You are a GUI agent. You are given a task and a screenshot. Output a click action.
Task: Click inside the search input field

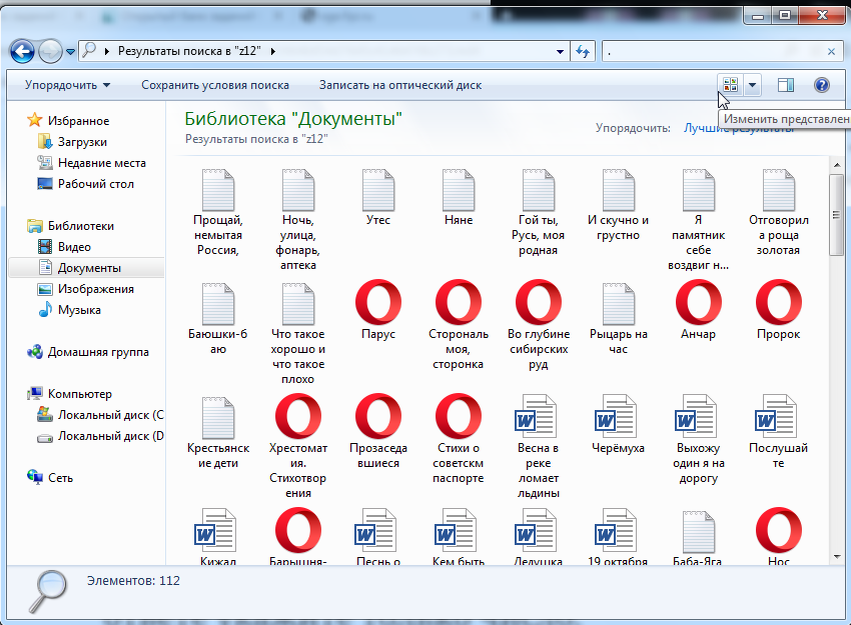point(712,52)
